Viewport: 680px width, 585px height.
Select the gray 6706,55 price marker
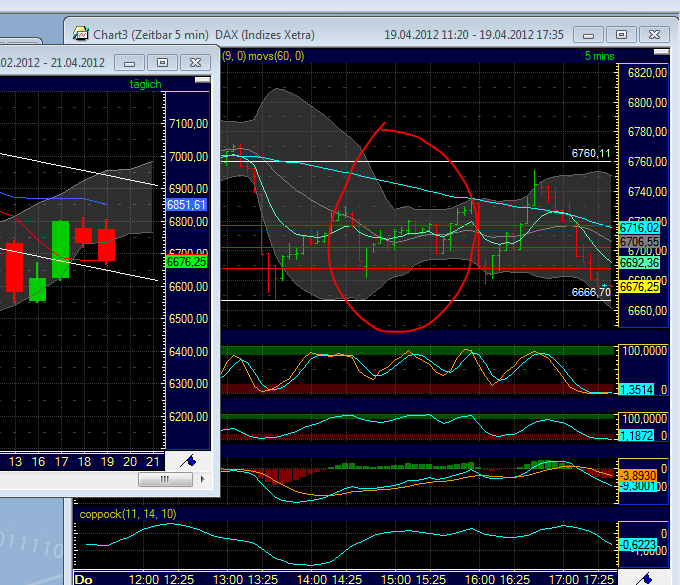(x=639, y=242)
